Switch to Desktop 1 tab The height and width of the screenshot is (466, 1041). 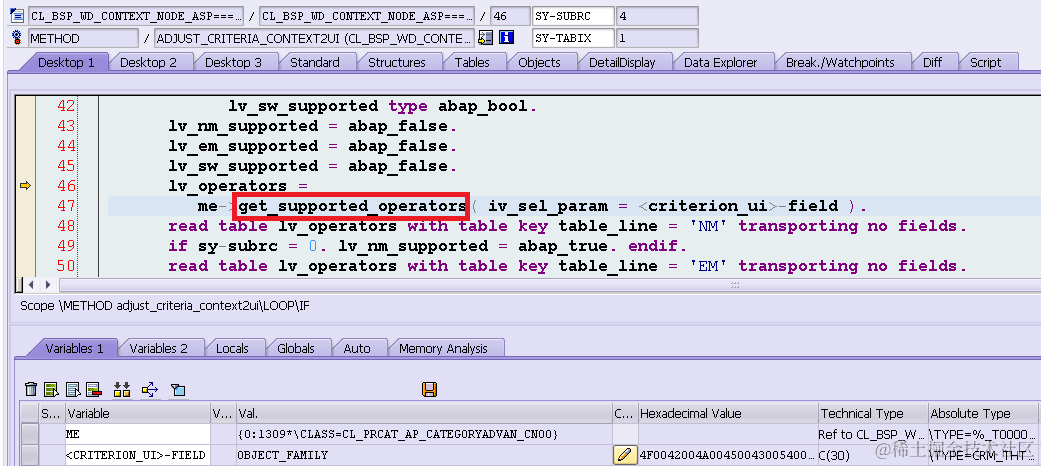[x=66, y=62]
